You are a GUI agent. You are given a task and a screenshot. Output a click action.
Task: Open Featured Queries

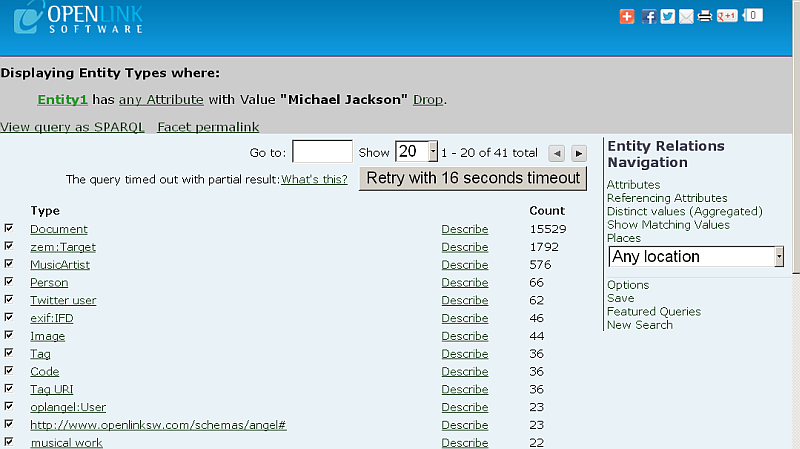(654, 311)
